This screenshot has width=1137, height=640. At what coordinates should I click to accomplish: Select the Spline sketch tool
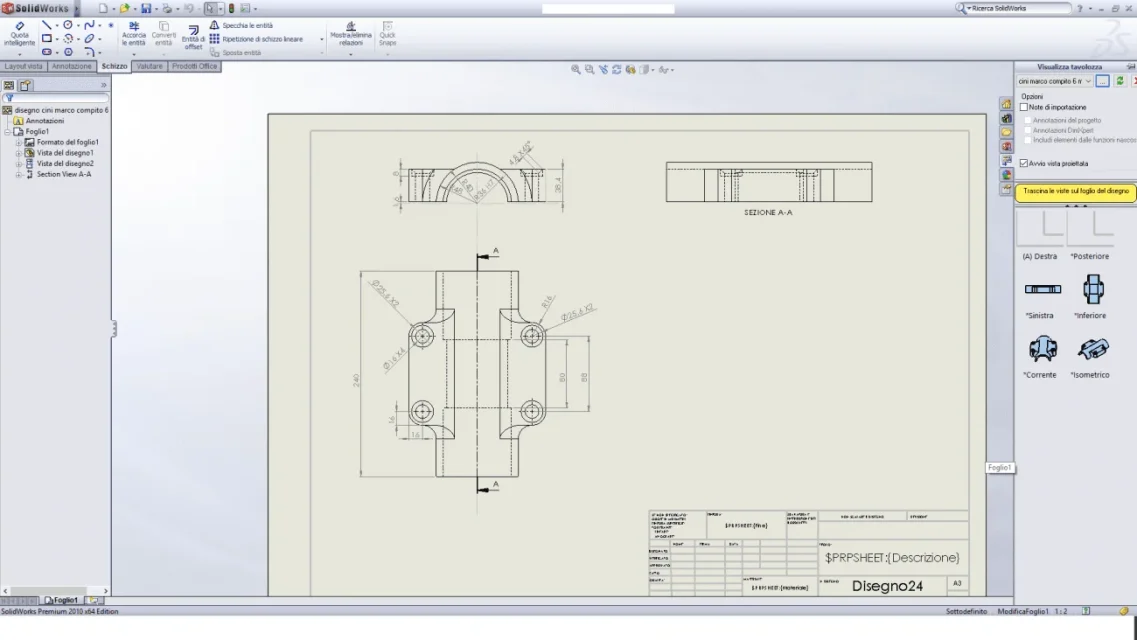89,25
